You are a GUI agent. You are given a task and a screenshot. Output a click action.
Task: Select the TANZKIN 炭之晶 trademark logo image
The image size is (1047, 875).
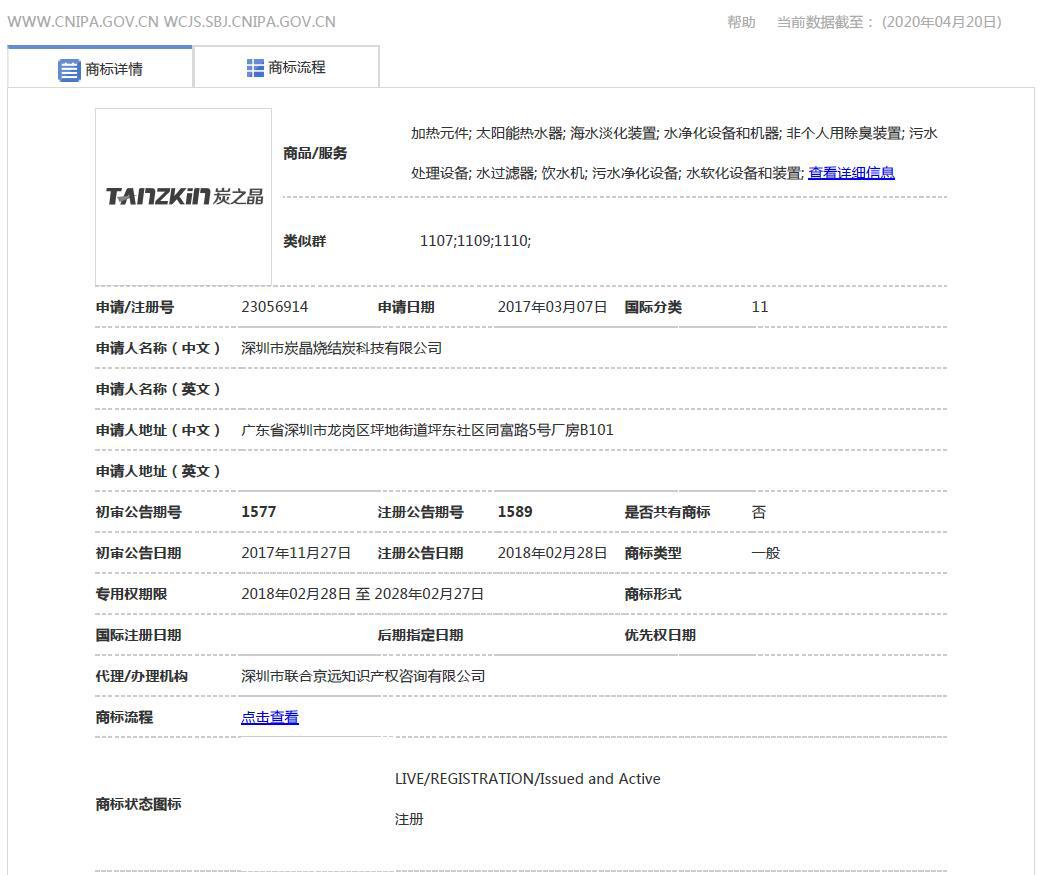coord(182,197)
